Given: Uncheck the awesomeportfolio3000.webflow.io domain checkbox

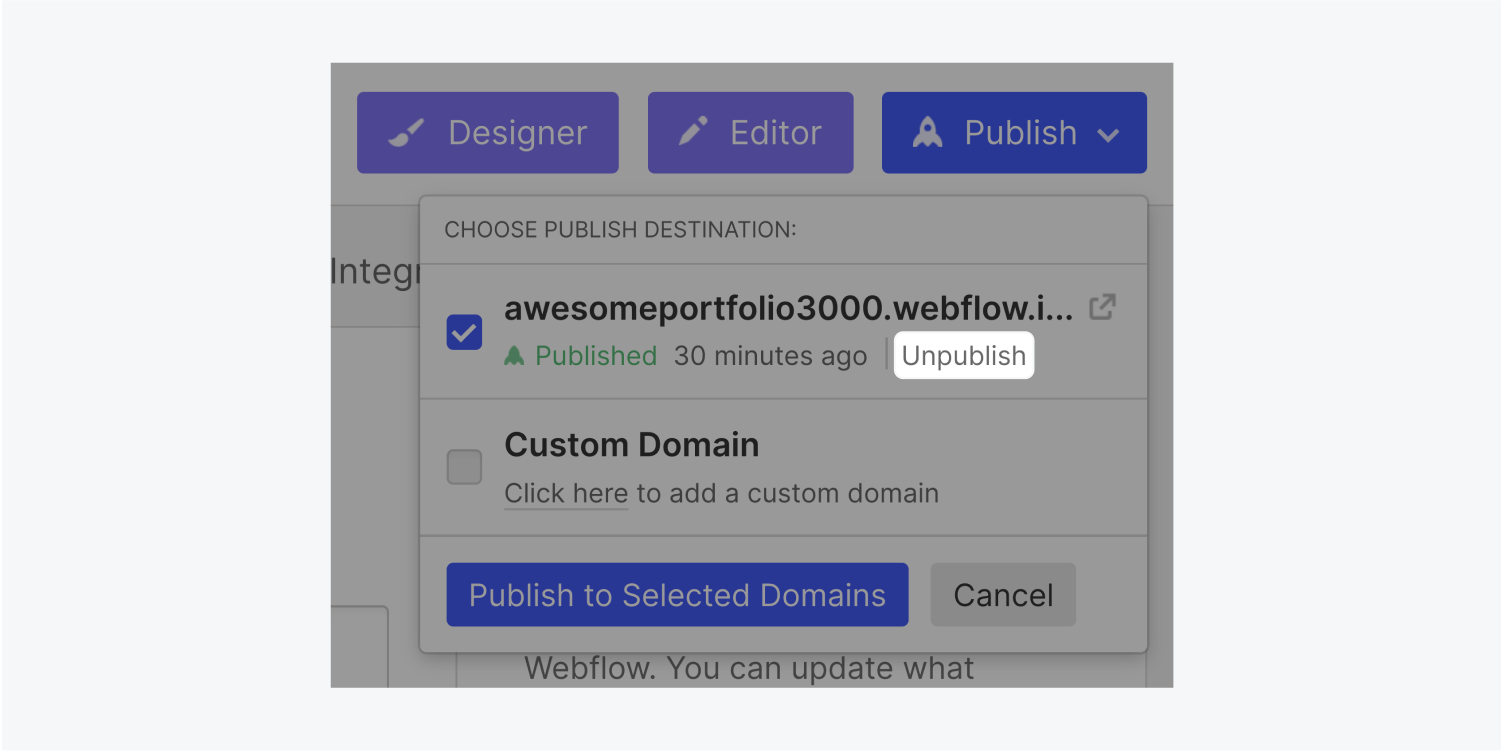Looking at the screenshot, I should (x=464, y=332).
